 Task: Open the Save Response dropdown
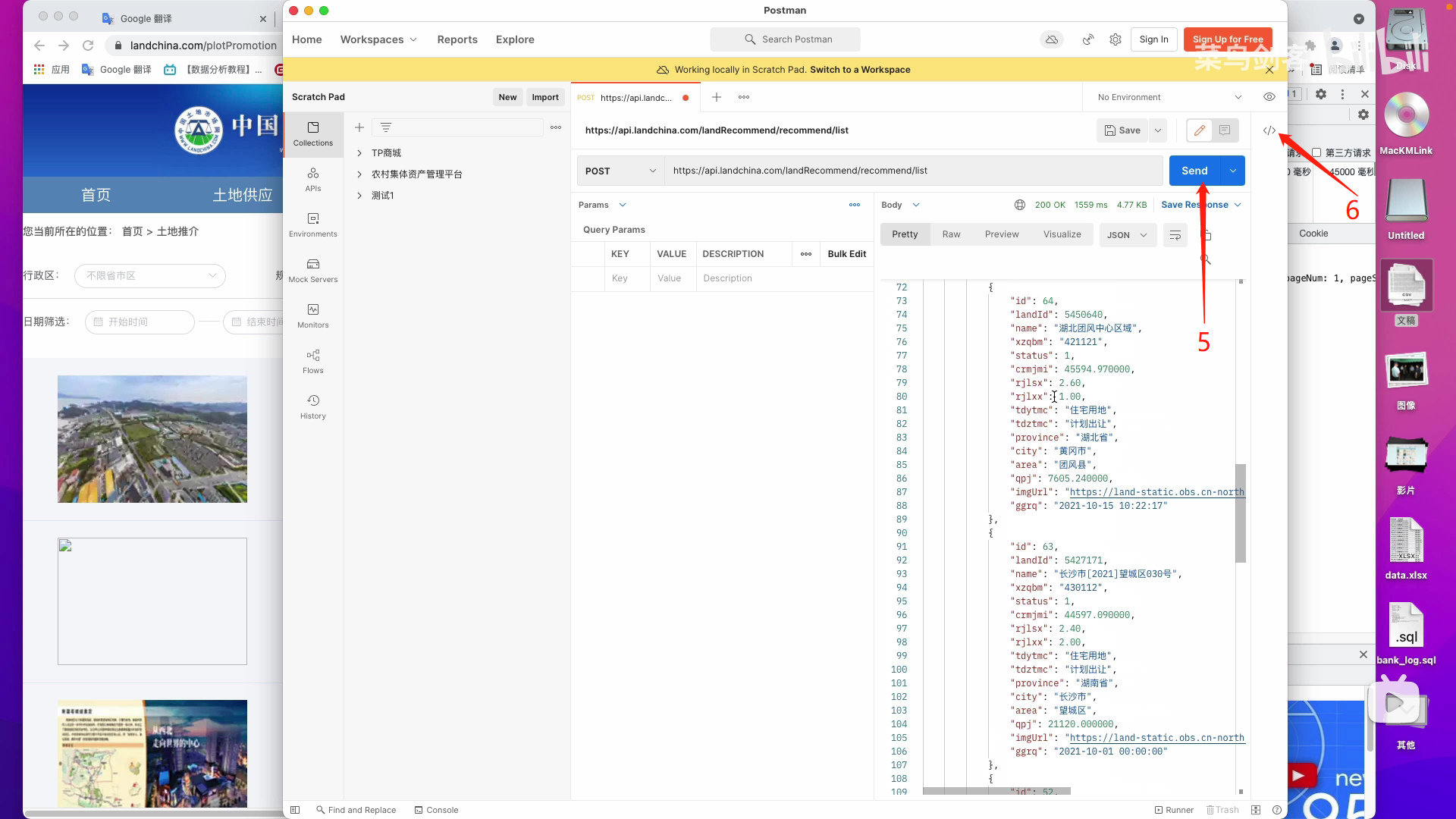1201,205
